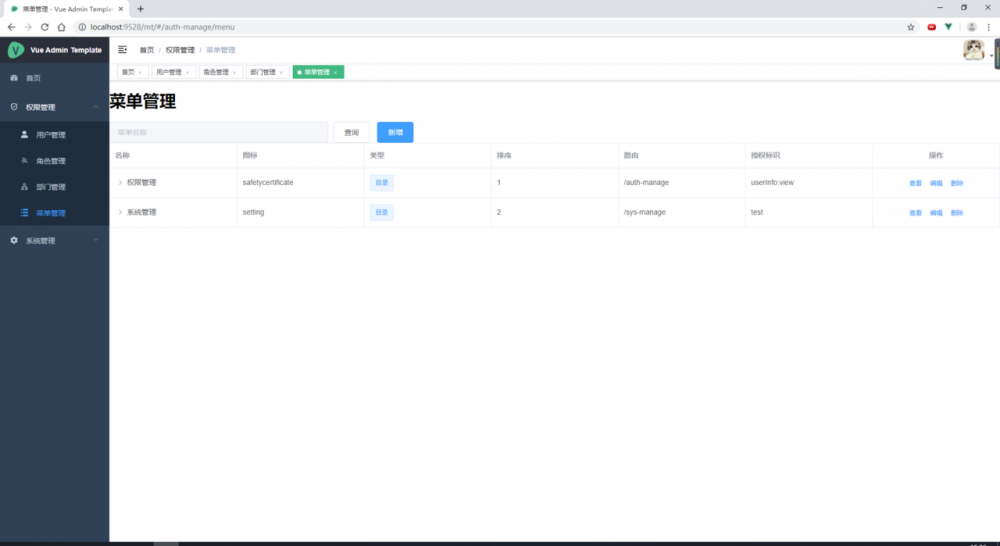This screenshot has width=1000, height=546.
Task: Click 查看 for the 系统管理 row
Action: [915, 213]
